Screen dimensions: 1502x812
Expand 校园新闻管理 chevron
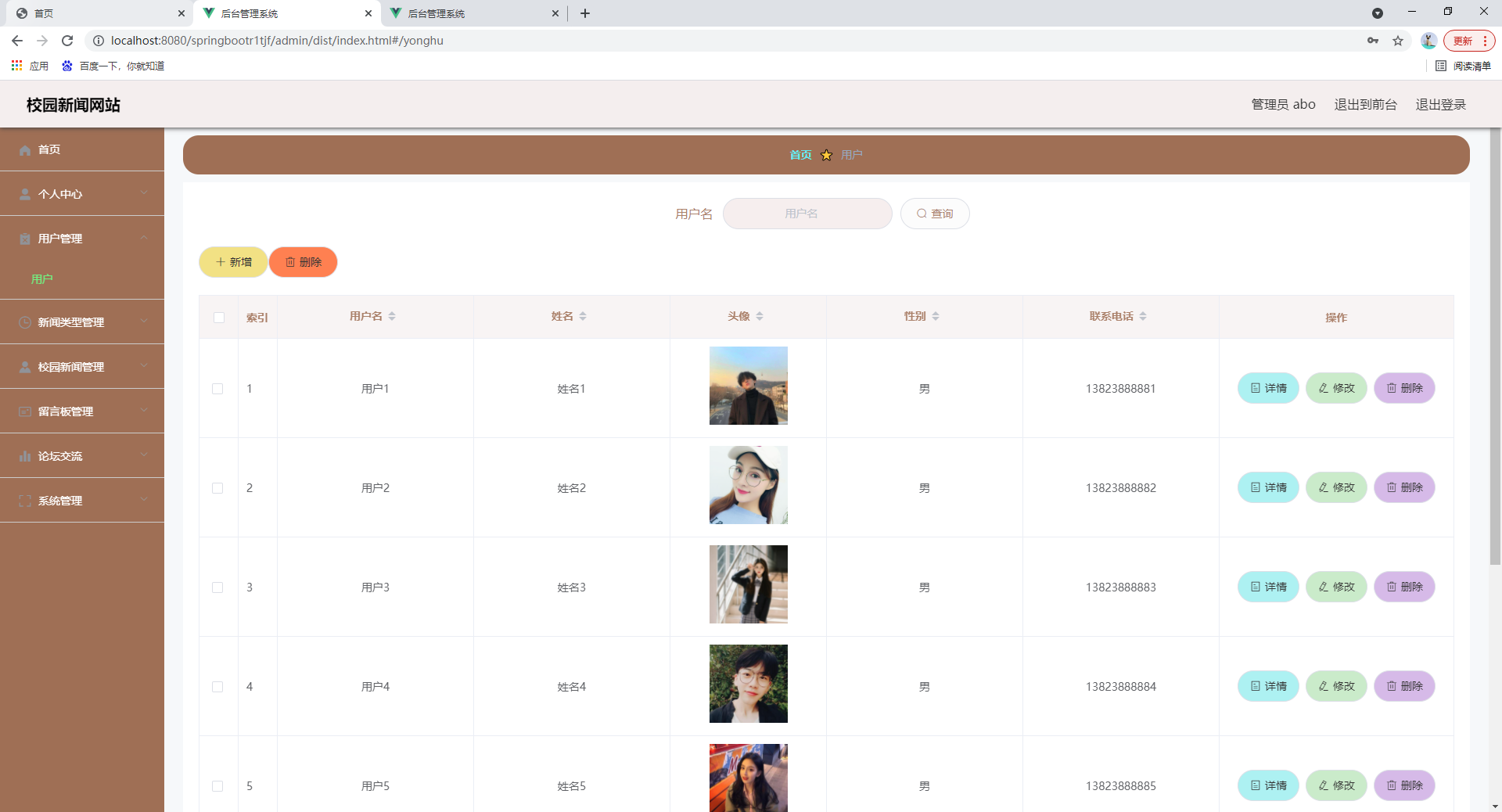point(144,366)
